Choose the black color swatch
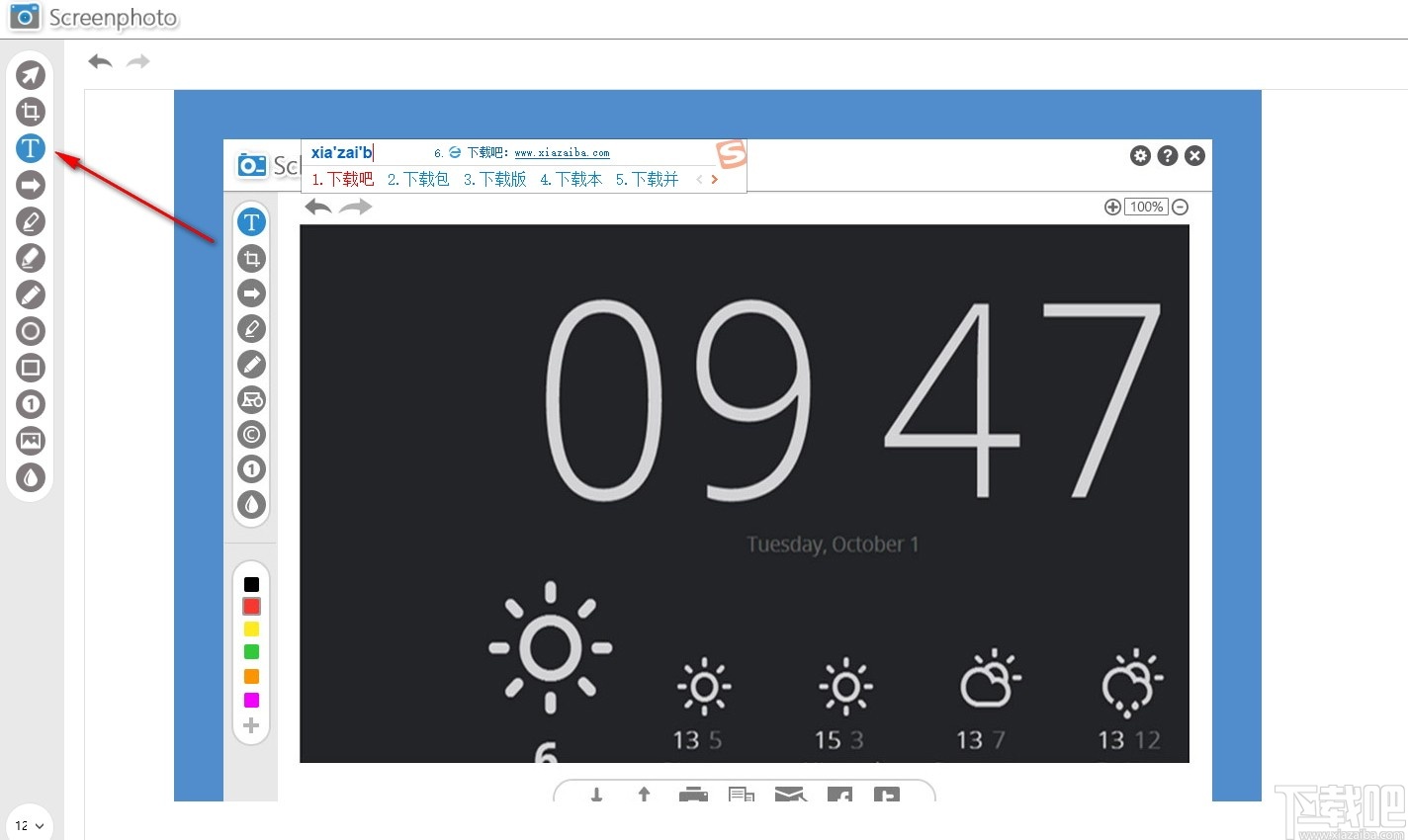Screen dimensions: 1408x840 pyautogui.click(x=251, y=584)
